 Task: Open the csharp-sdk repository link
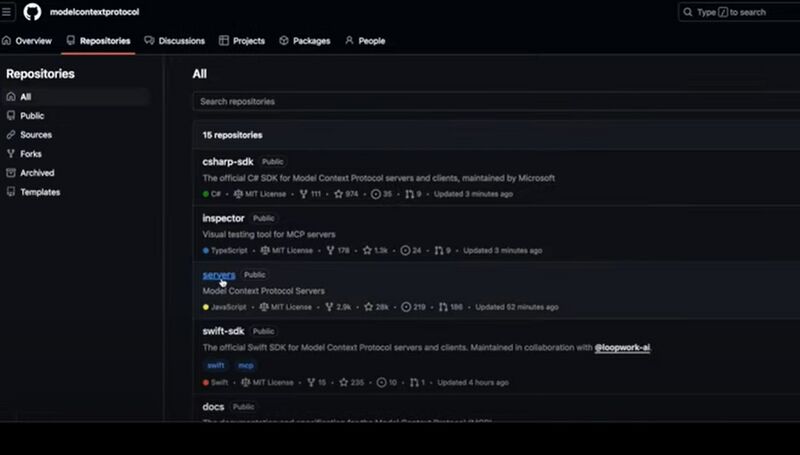227,161
